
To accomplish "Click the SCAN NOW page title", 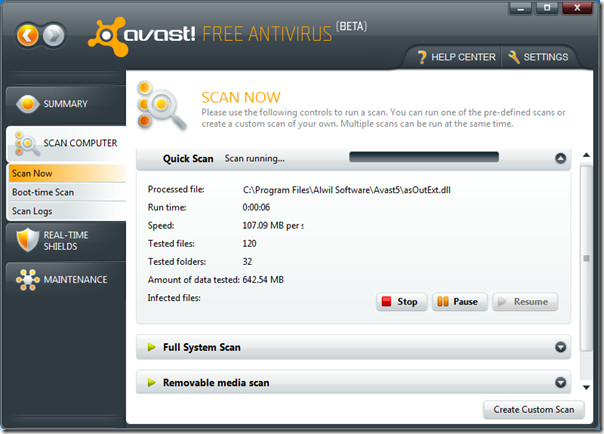I will click(x=241, y=97).
